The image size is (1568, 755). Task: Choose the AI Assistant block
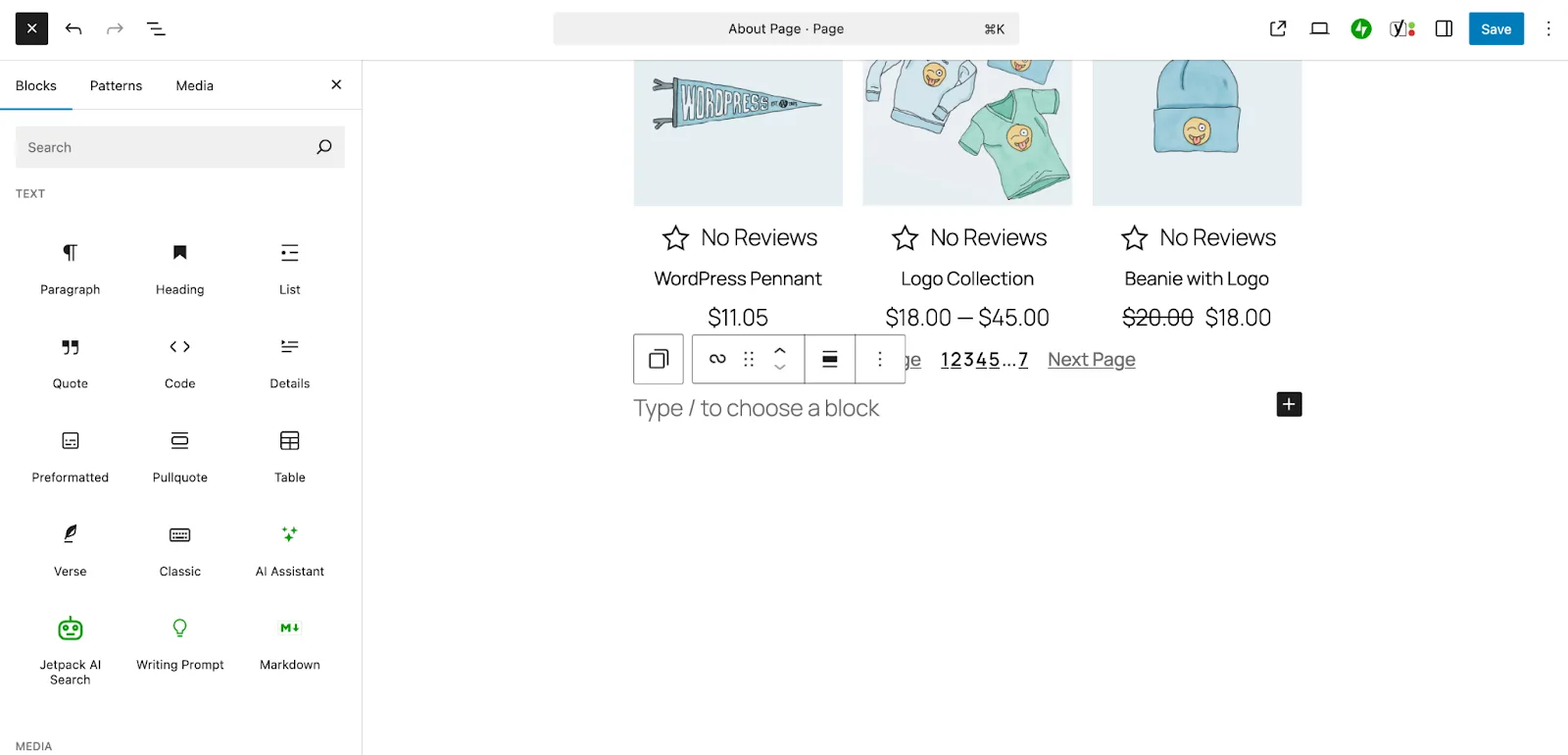tap(289, 551)
